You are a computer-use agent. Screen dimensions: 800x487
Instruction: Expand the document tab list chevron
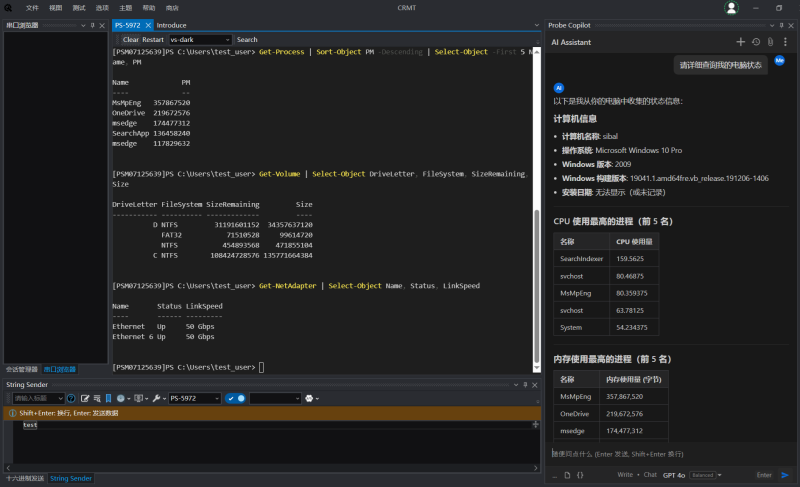536,25
